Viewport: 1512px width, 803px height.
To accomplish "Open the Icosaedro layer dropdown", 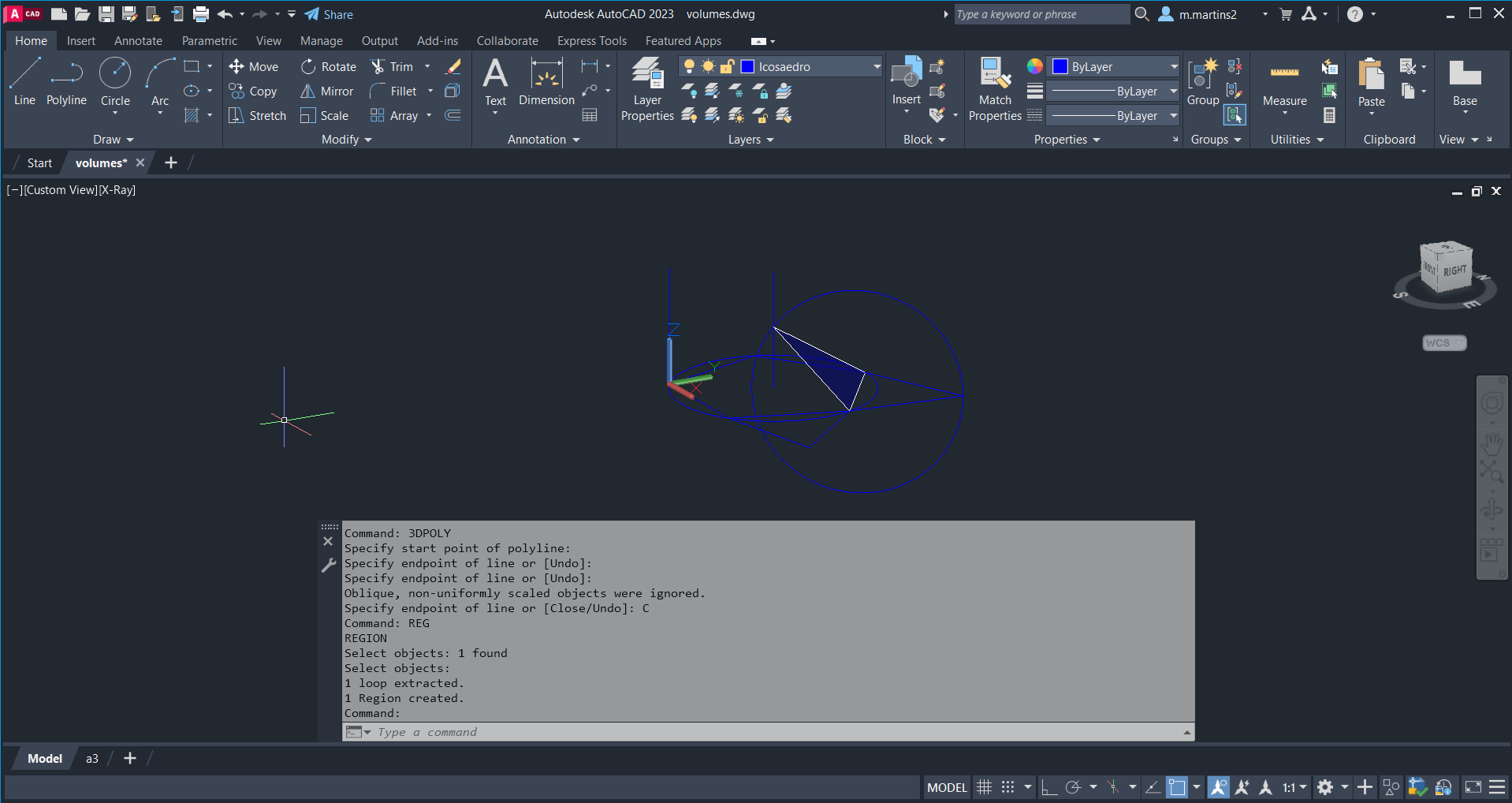I will 876,67.
